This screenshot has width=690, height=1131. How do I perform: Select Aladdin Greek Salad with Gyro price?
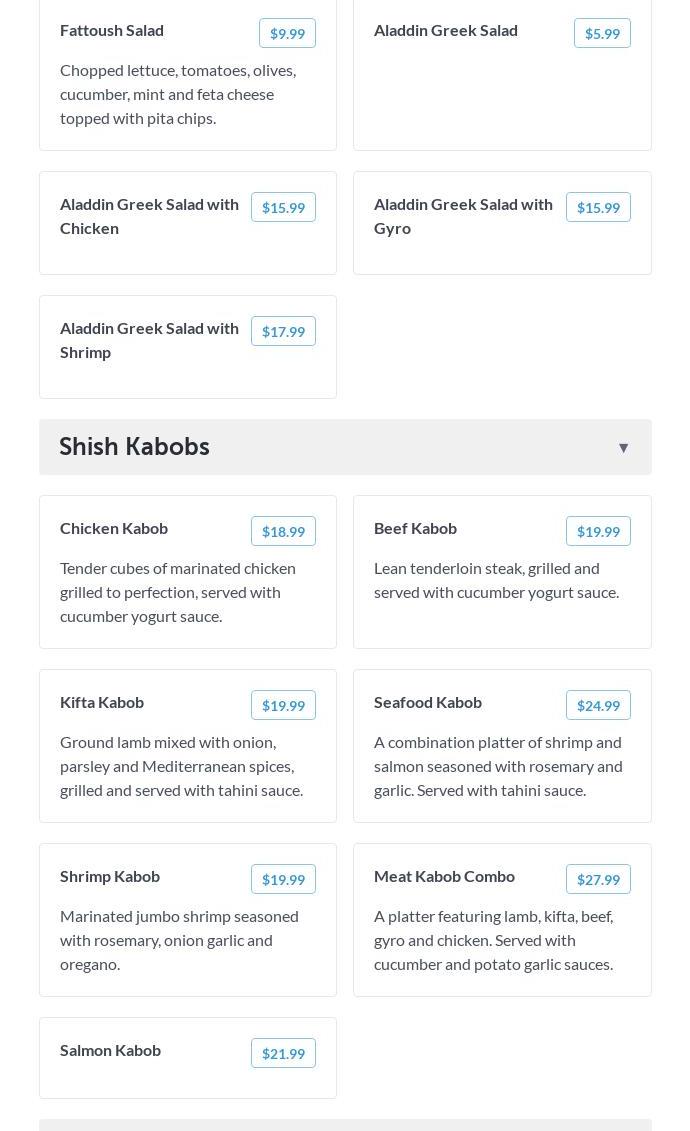598,208
